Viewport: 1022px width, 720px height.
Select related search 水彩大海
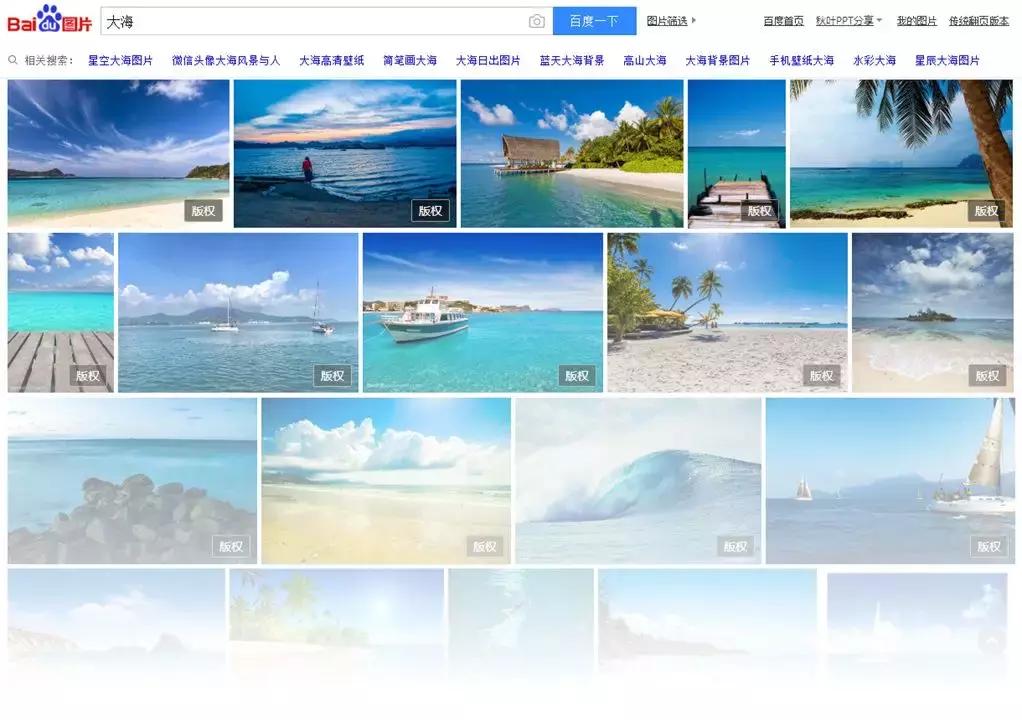[x=874, y=60]
